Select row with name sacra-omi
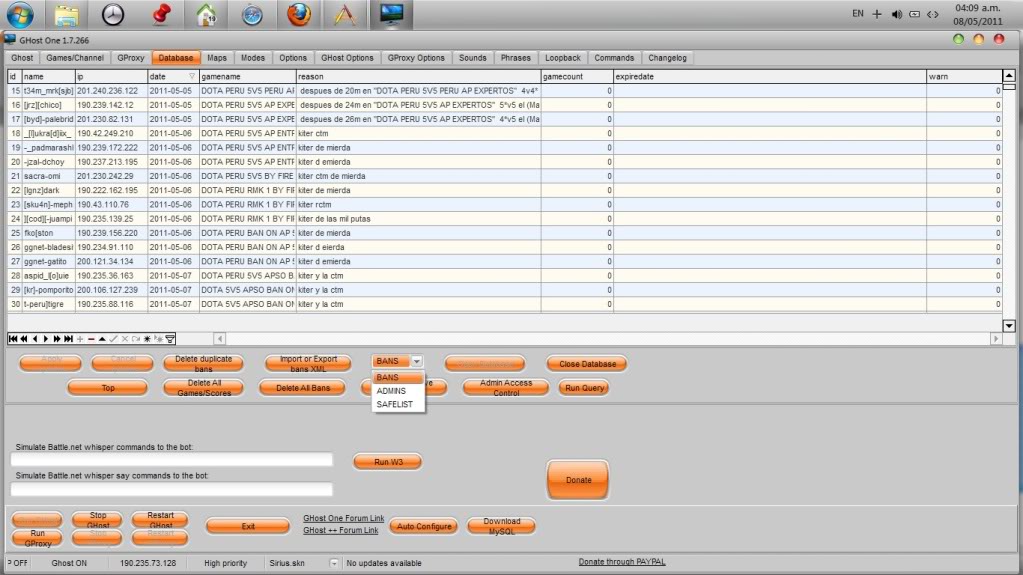Viewport: 1023px width, 575px height. point(505,176)
